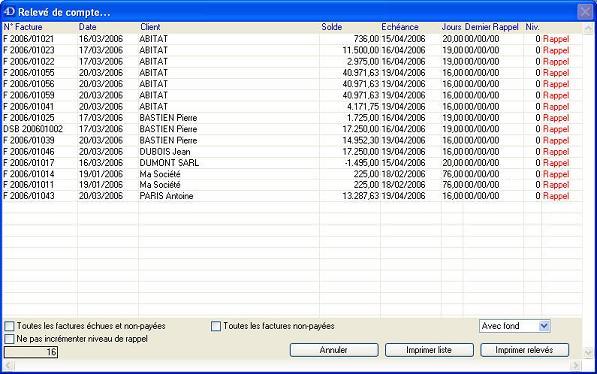
Task: Click Rappel for invoice F 2006/01023
Action: (x=556, y=50)
